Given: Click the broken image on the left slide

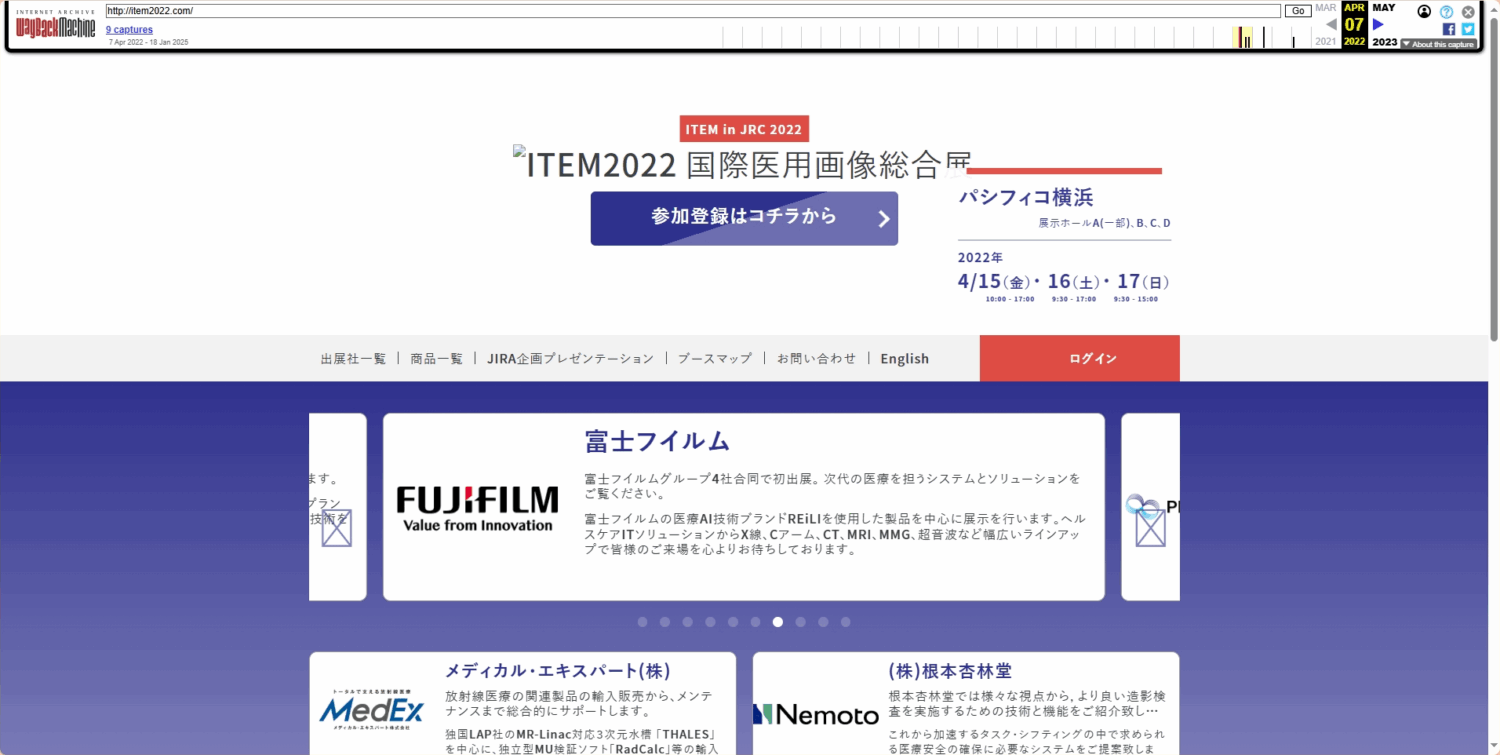Looking at the screenshot, I should coord(337,528).
